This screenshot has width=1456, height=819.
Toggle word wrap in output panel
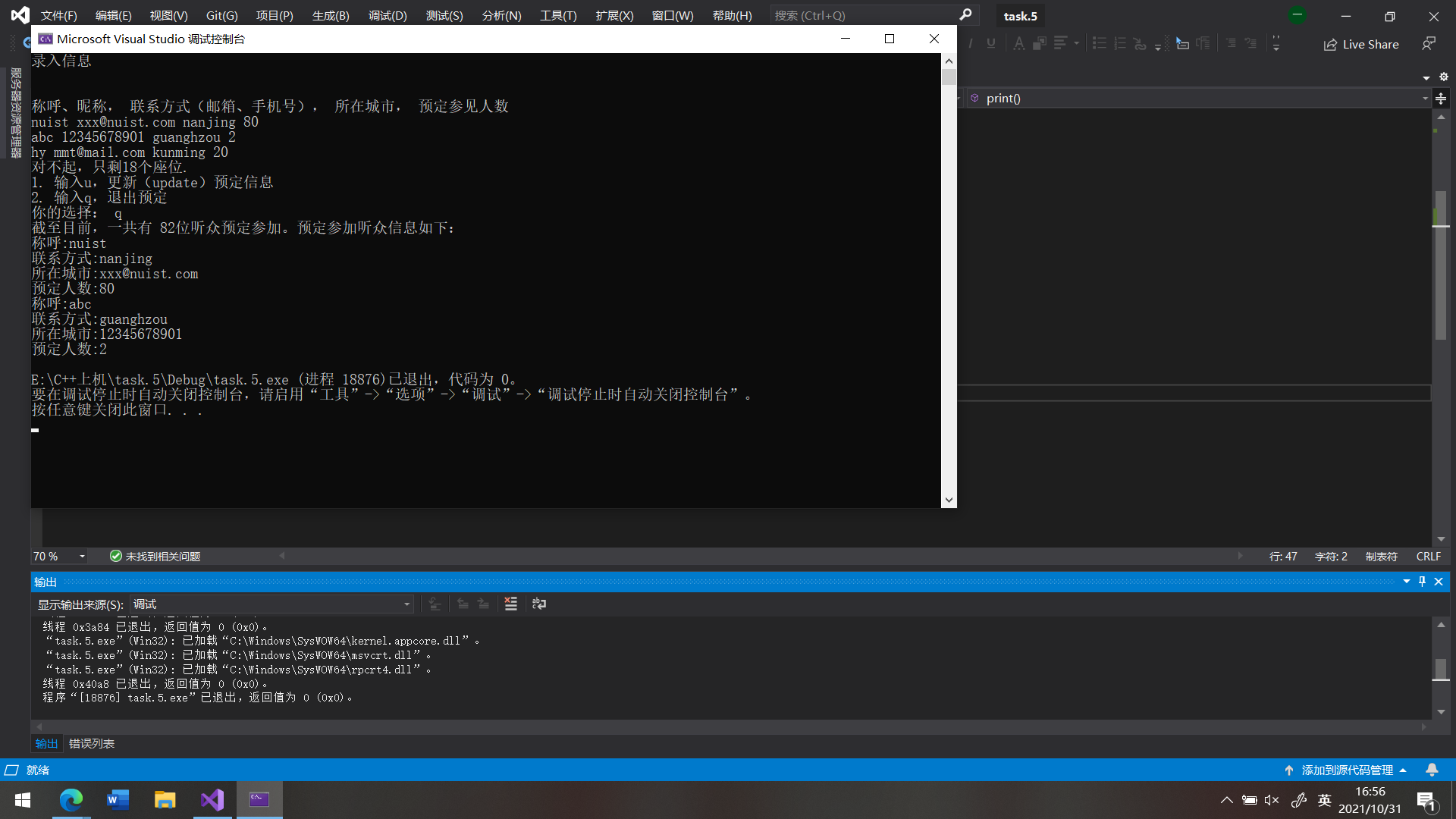(x=539, y=604)
